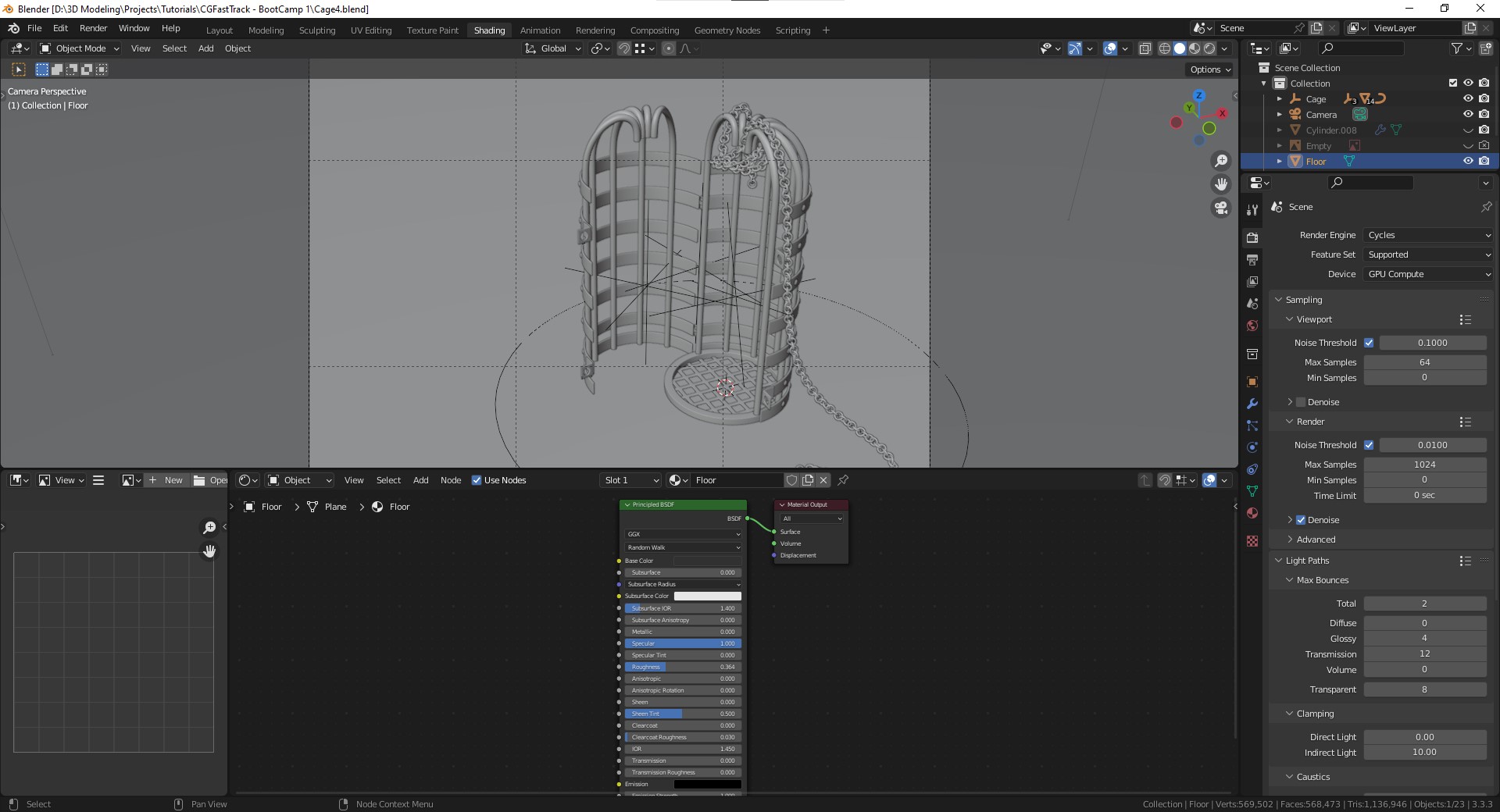Unlink the Floor material with X icon

click(823, 480)
